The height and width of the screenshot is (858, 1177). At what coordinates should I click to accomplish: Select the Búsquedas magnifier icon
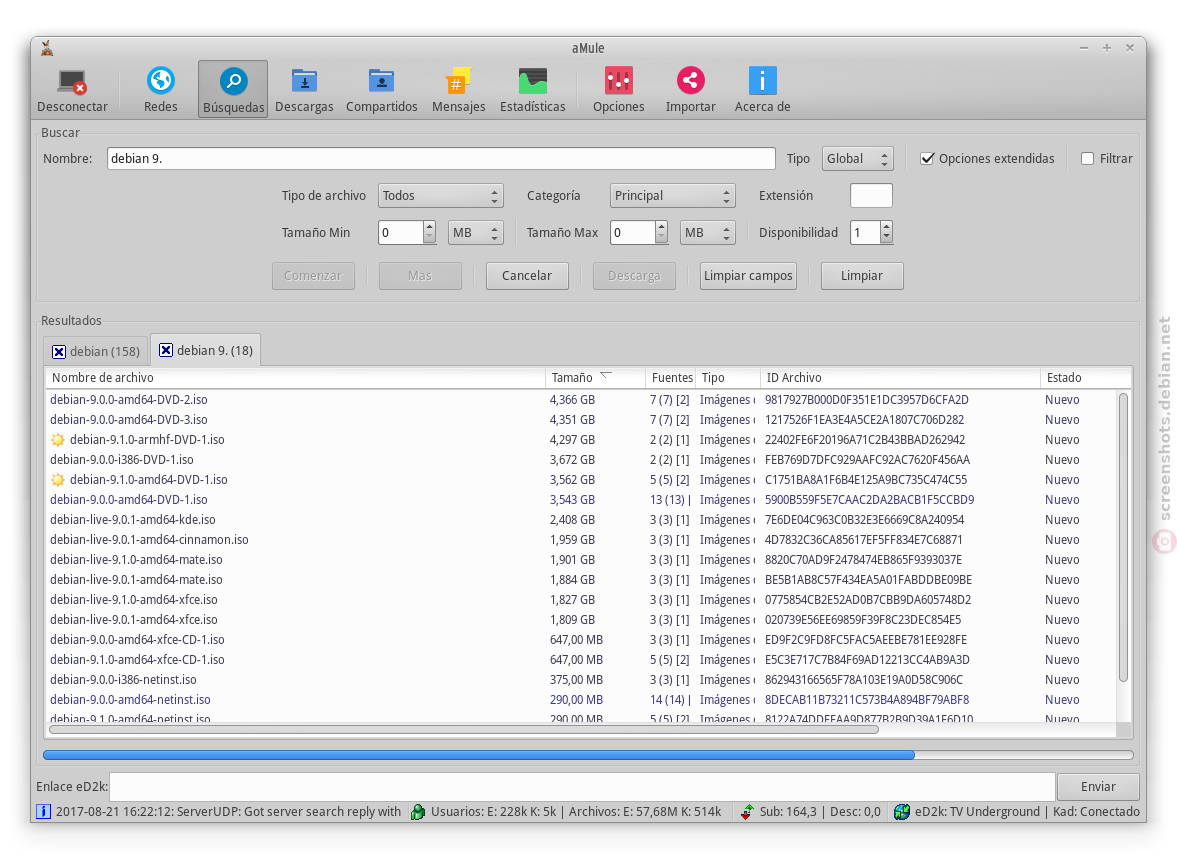[x=233, y=81]
